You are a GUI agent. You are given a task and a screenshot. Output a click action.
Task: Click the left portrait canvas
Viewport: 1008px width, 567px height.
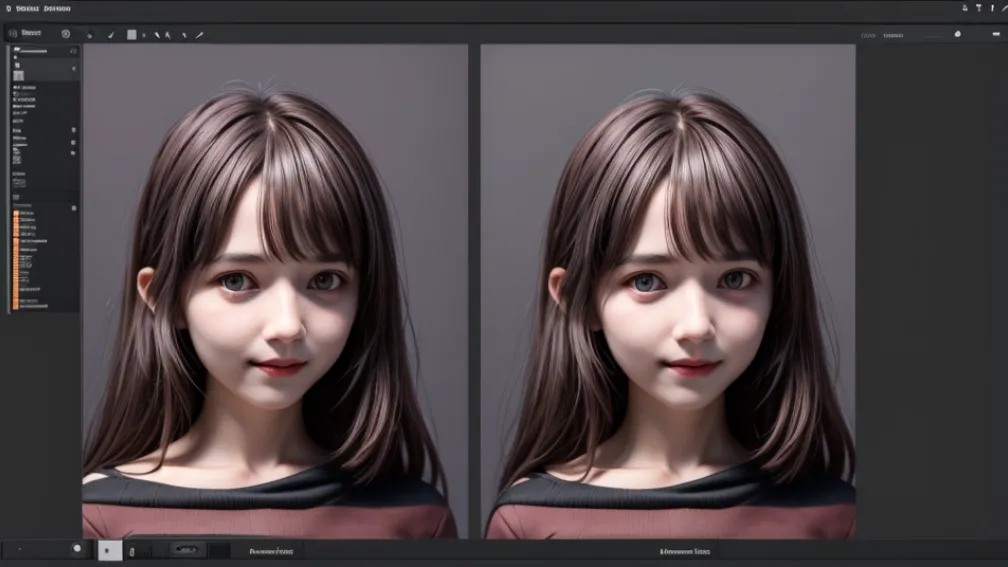click(x=276, y=291)
